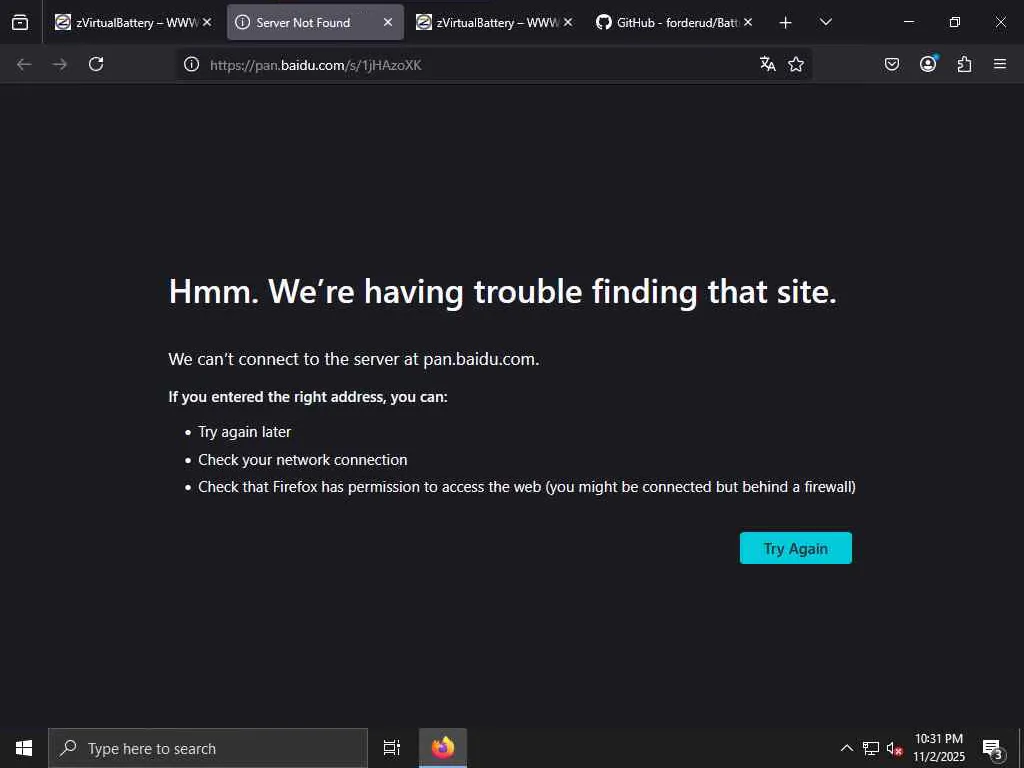1024x768 pixels.
Task: Open the Windows Start menu
Action: [x=24, y=748]
